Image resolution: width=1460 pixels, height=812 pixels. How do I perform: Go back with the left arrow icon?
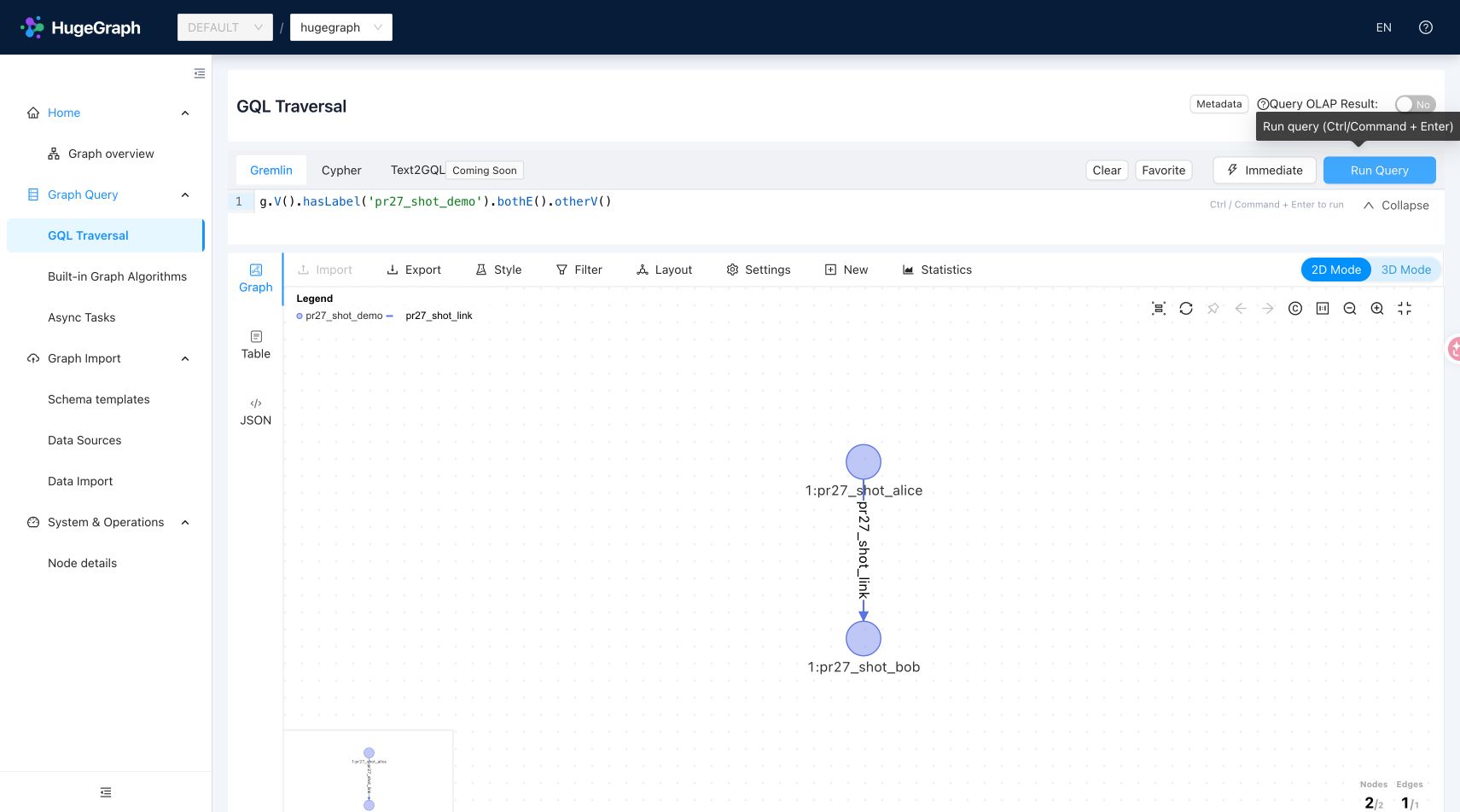(x=1241, y=309)
